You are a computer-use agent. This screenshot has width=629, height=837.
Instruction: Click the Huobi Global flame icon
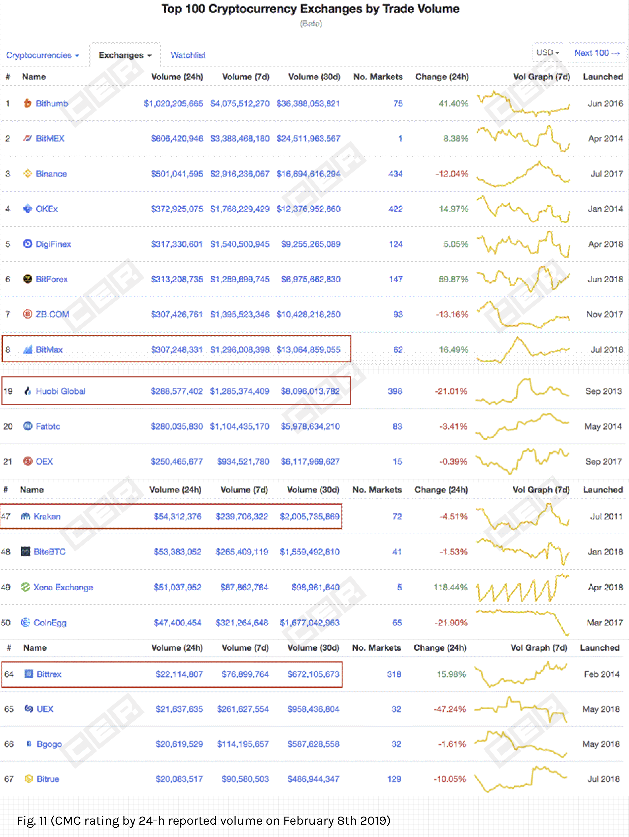click(27, 391)
